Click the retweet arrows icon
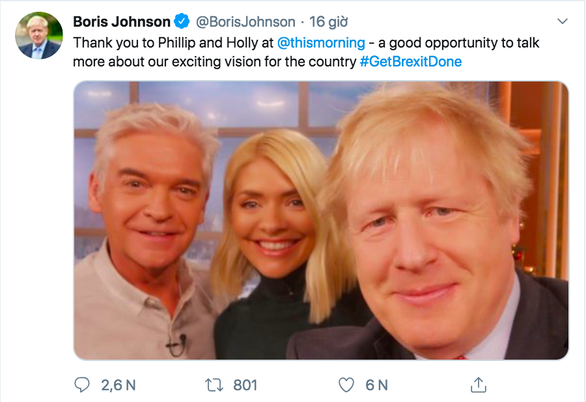The height and width of the screenshot is (402, 586). 214,385
